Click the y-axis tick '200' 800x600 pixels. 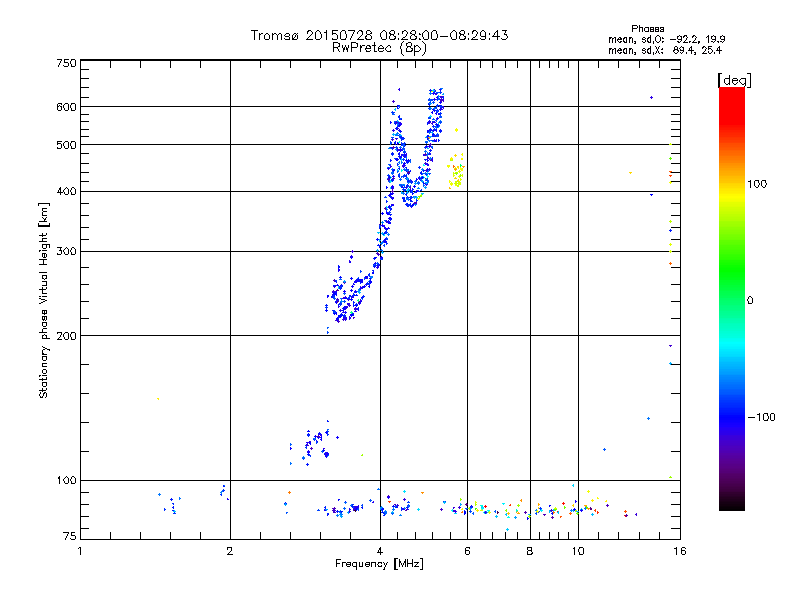(x=67, y=336)
